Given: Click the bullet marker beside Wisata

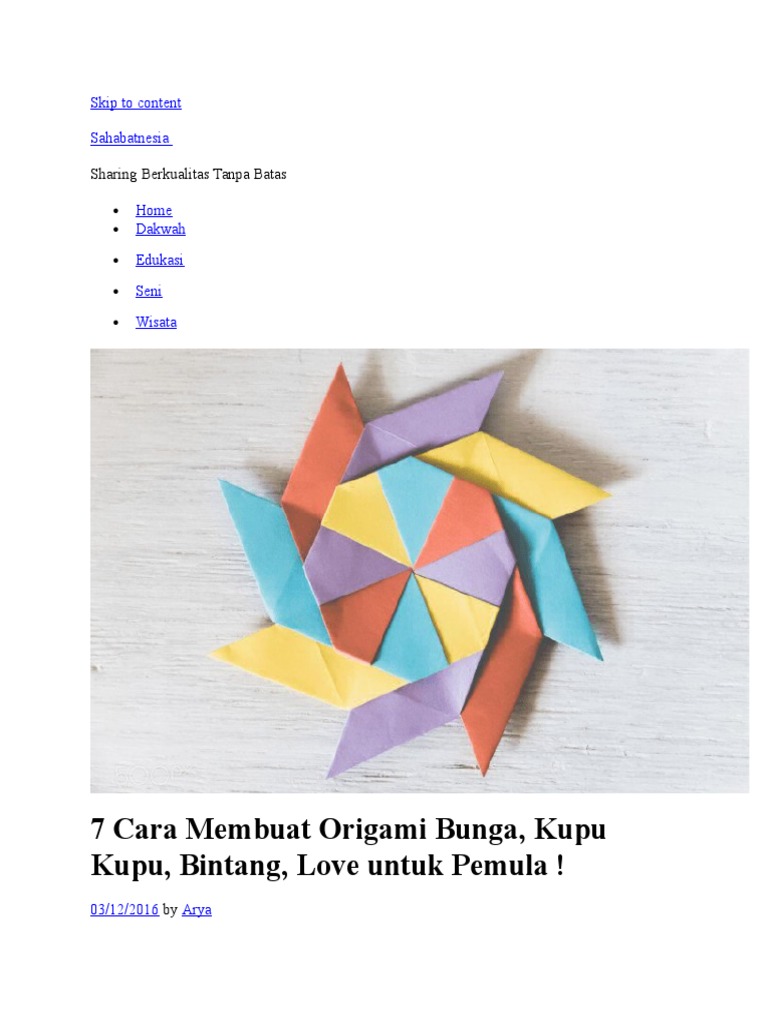Looking at the screenshot, I should pyautogui.click(x=116, y=323).
